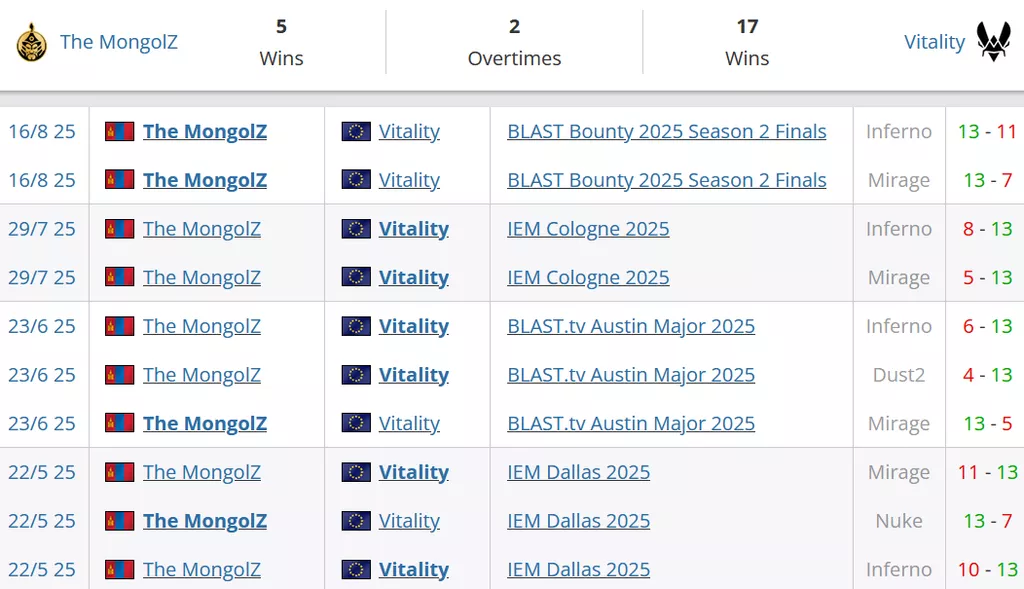Open BLAST Bounty 2025 Season 2 Finals Inferno event
This screenshot has width=1024, height=589.
(x=667, y=131)
